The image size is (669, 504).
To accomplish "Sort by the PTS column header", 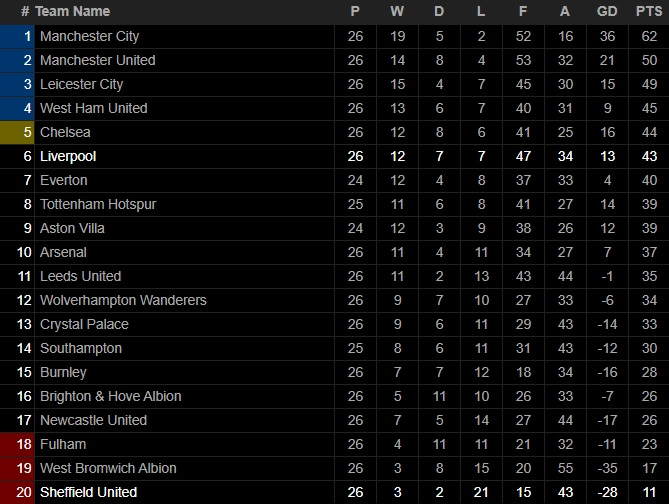I will (649, 12).
